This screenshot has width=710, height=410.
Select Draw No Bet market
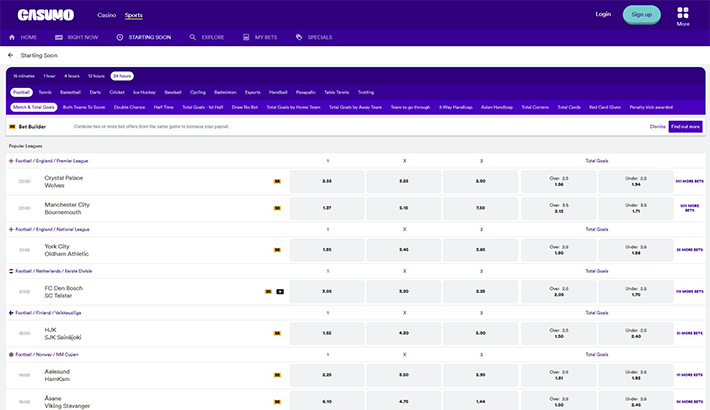pyautogui.click(x=245, y=107)
